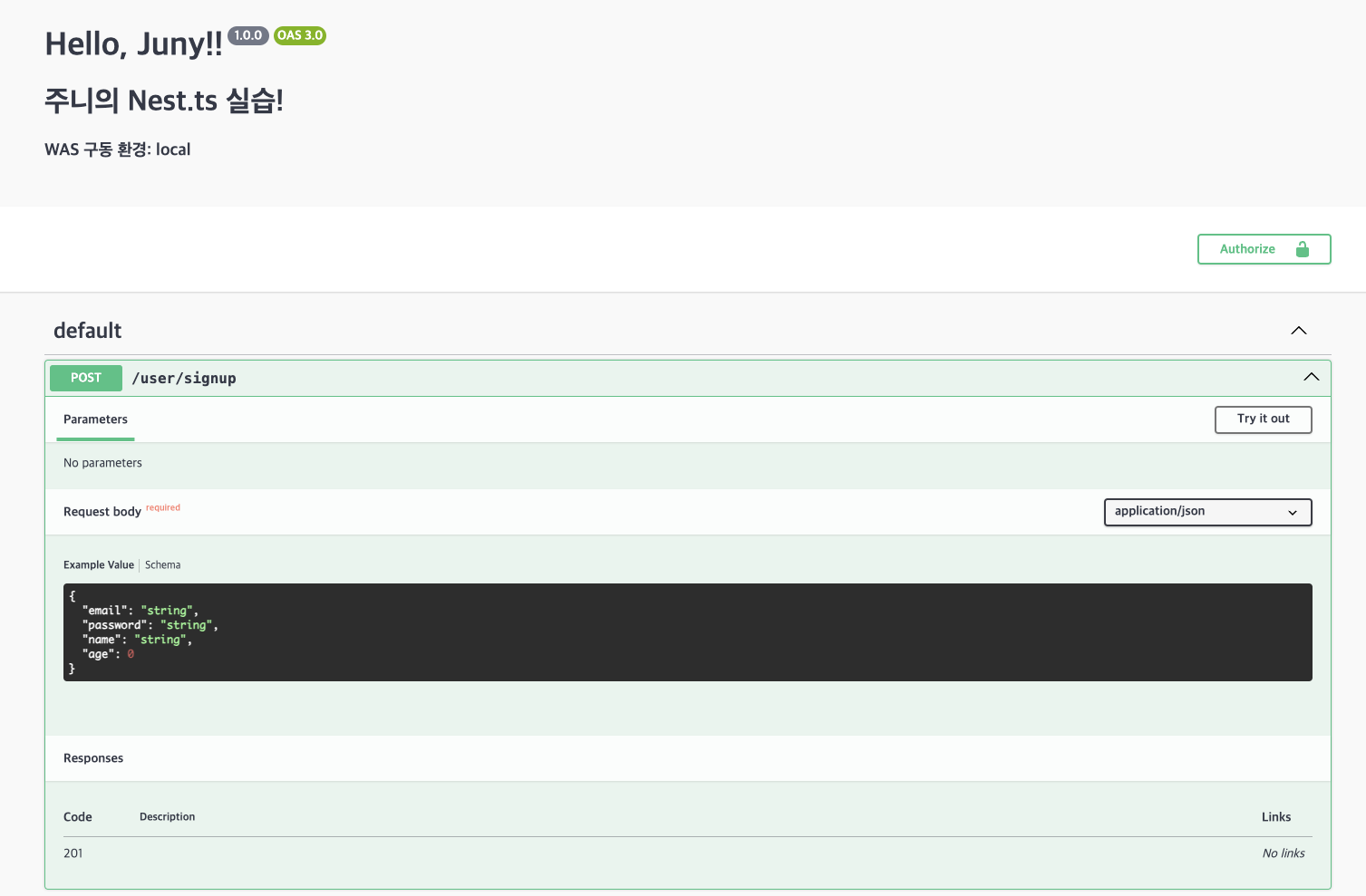Select the Example Value tab
This screenshot has width=1366, height=896.
(x=99, y=565)
